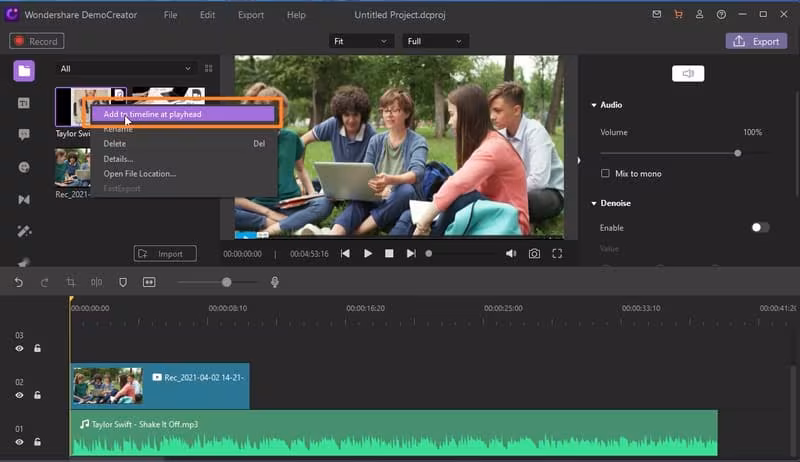The height and width of the screenshot is (462, 800).
Task: Click the fit-timeline icon next to marker
Action: pos(149,282)
